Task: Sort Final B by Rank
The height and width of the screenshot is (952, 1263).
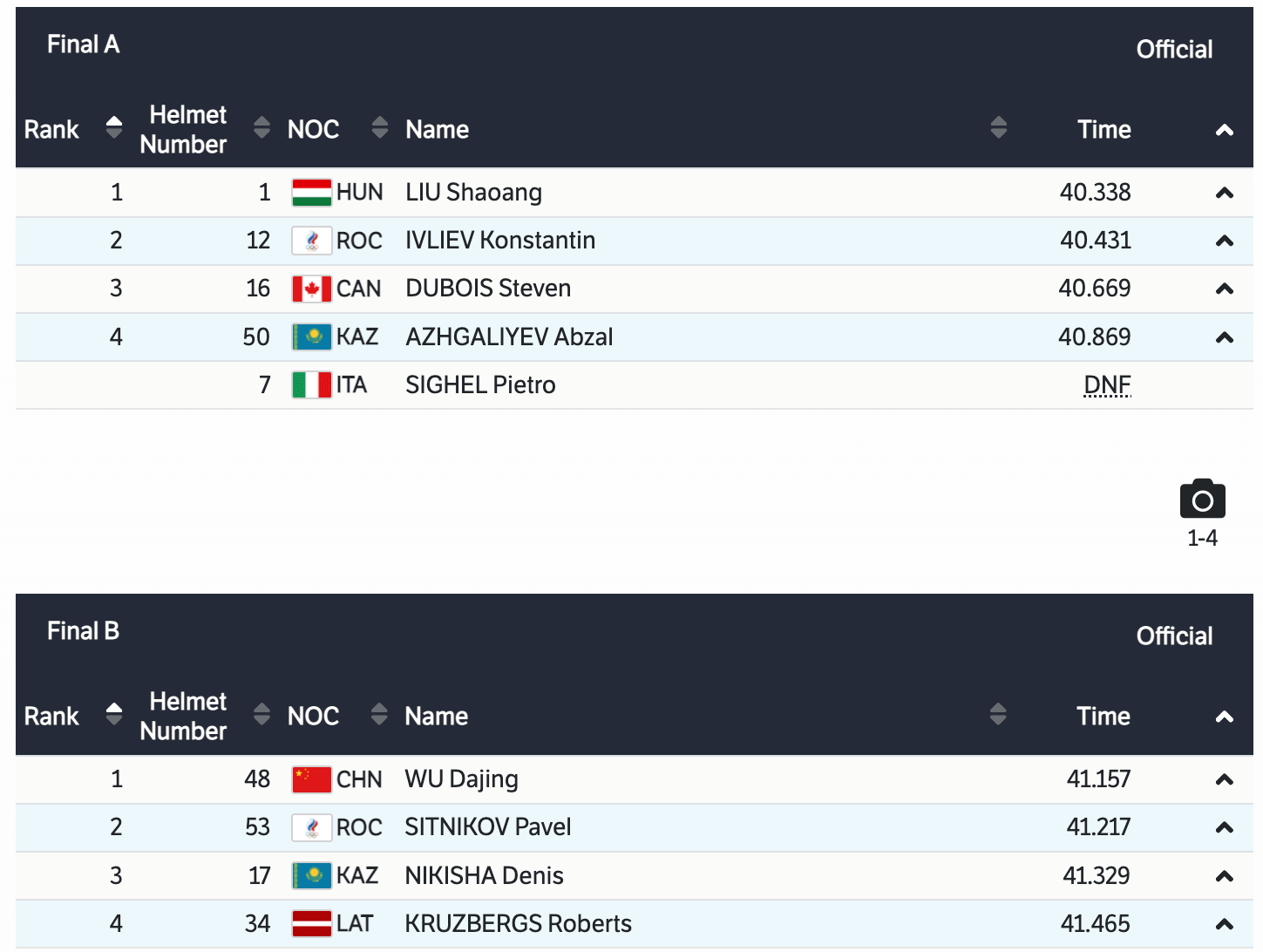Action: click(x=113, y=715)
